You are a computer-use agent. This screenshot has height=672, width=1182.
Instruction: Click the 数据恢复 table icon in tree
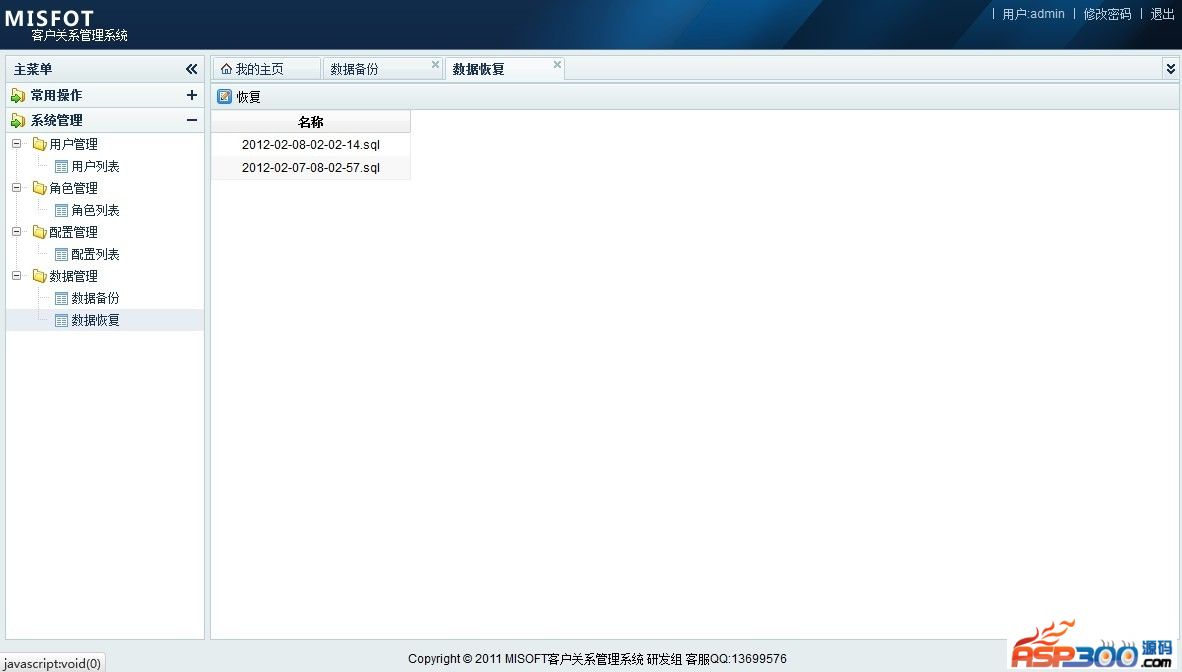pos(62,321)
